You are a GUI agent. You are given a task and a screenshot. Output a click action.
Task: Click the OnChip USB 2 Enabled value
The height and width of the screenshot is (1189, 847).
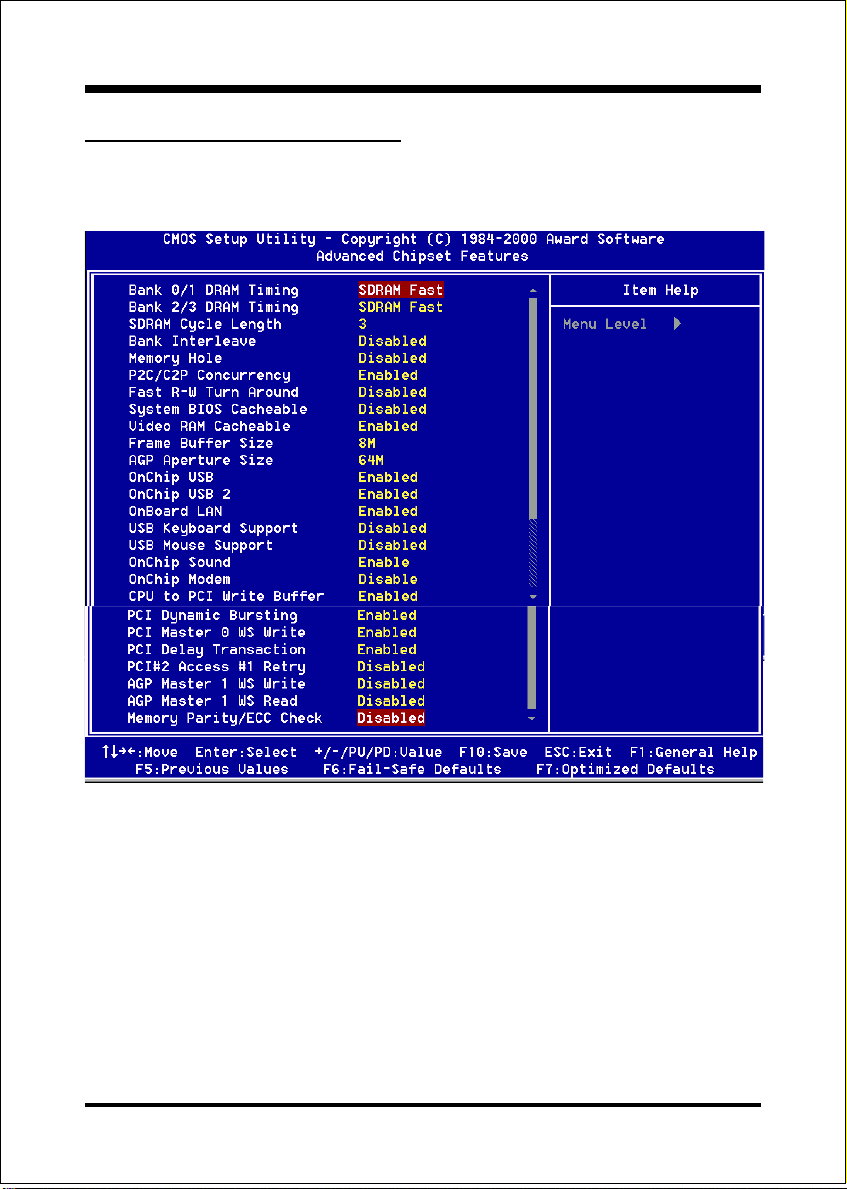pos(388,494)
